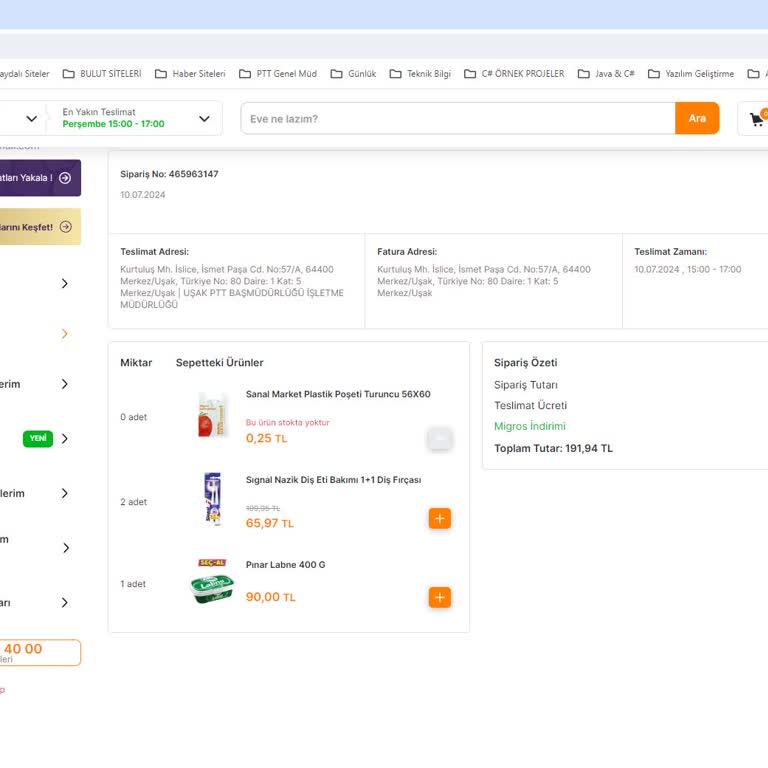Open the shopping cart icon
Viewport: 768px width, 768px height.
click(x=756, y=119)
